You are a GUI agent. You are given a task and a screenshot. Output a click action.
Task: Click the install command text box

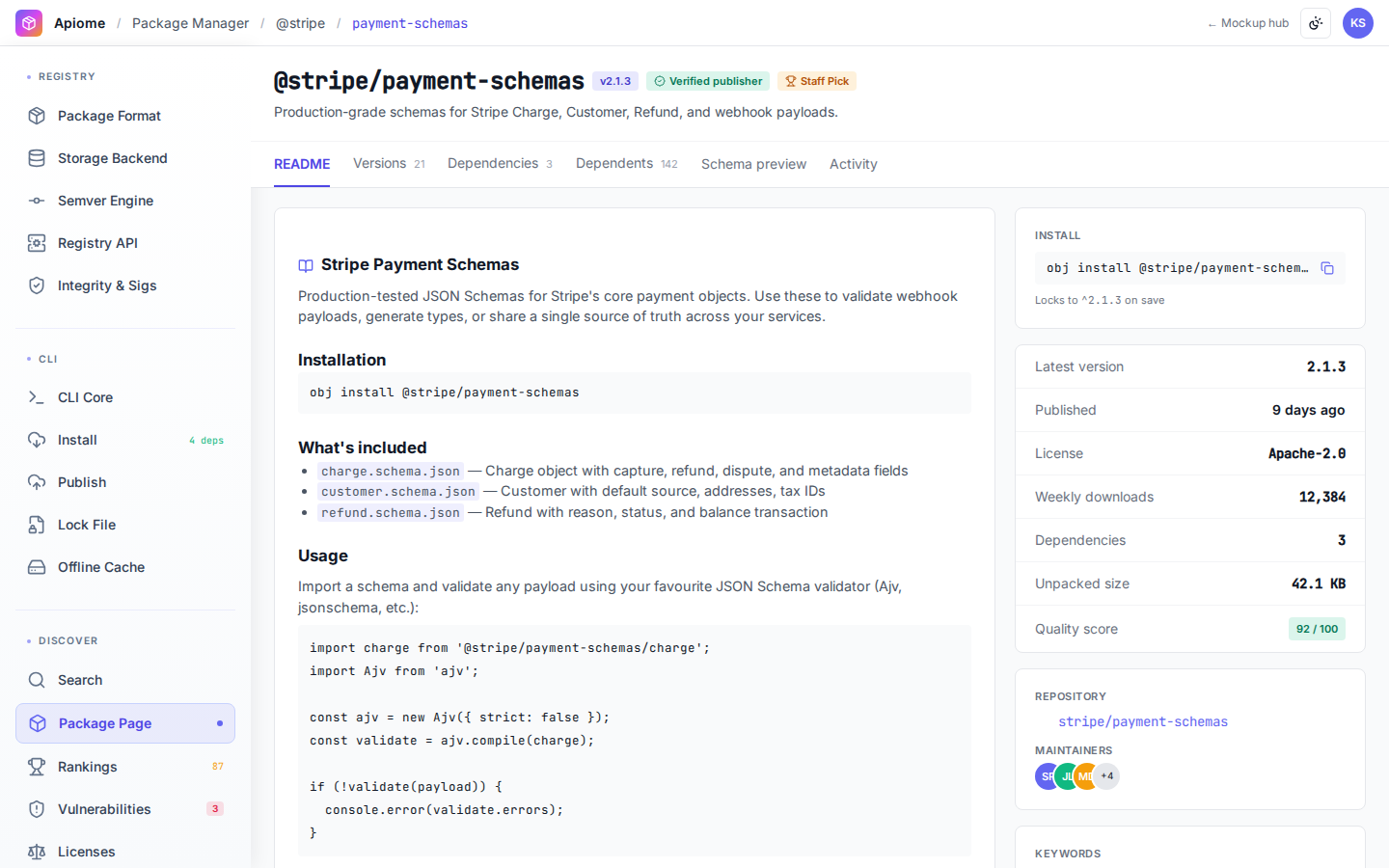(x=1189, y=268)
